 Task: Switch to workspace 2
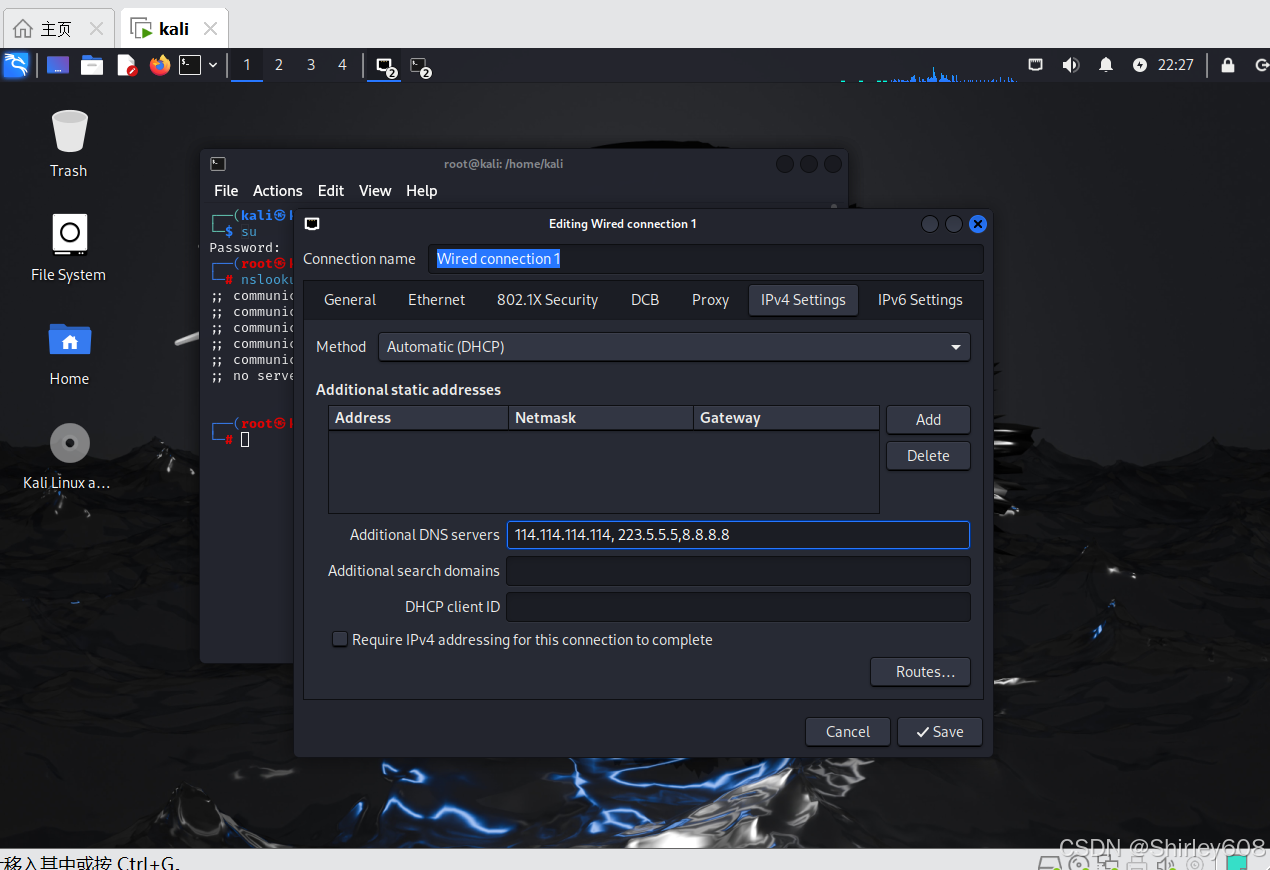click(x=279, y=65)
